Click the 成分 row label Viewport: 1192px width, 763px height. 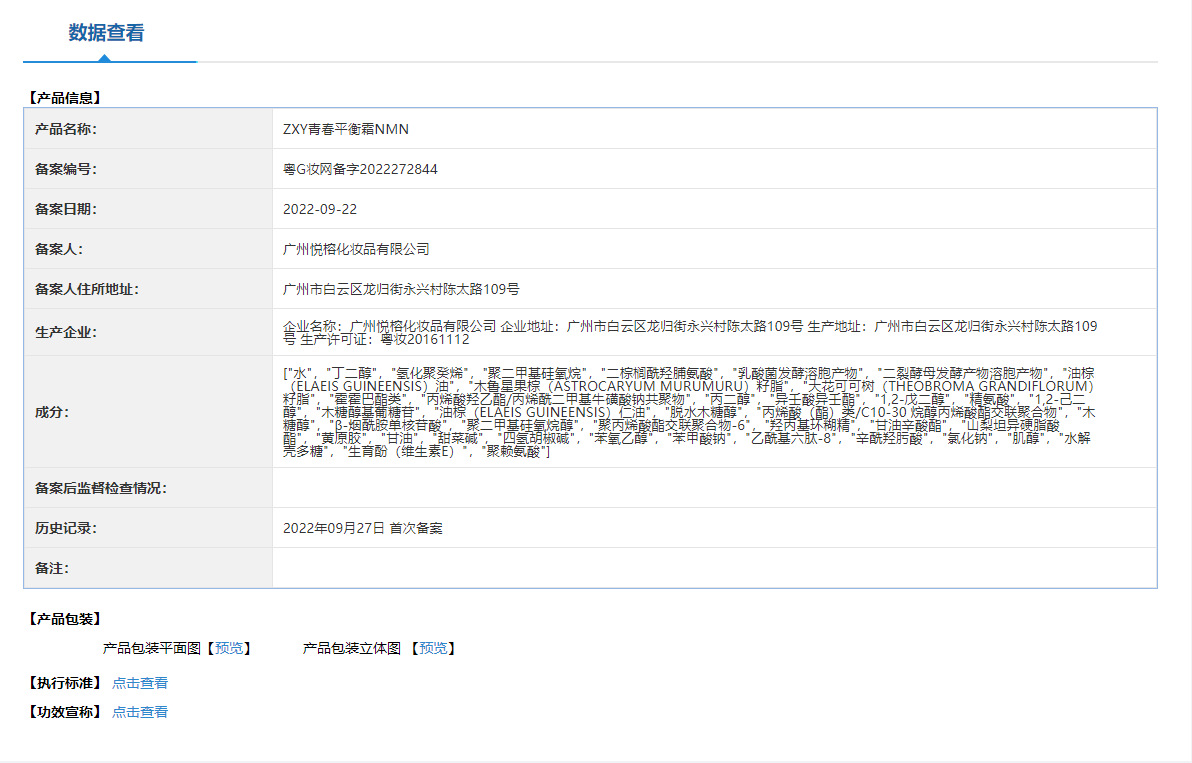click(x=52, y=412)
